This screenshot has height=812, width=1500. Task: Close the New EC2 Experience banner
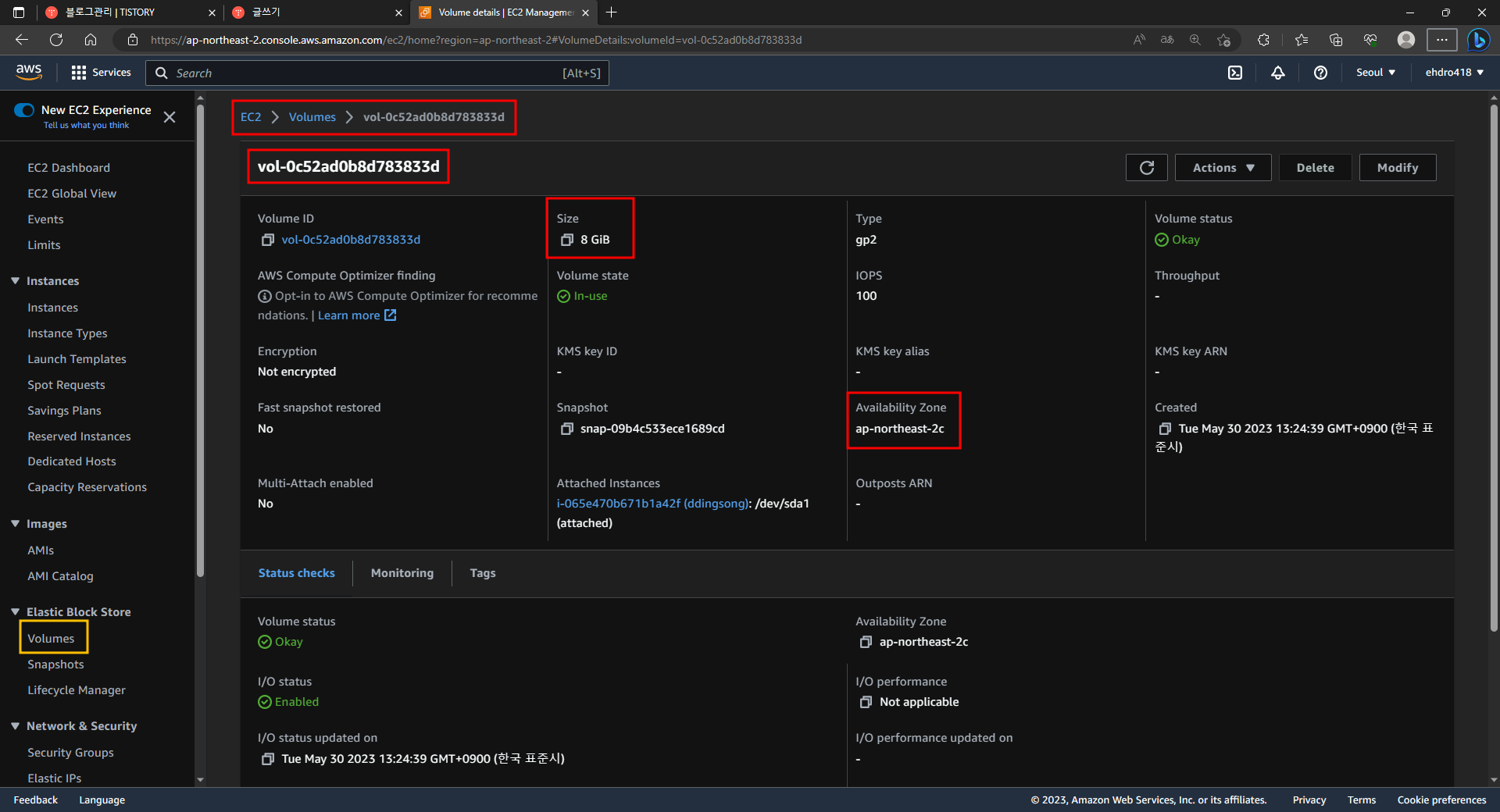[170, 117]
